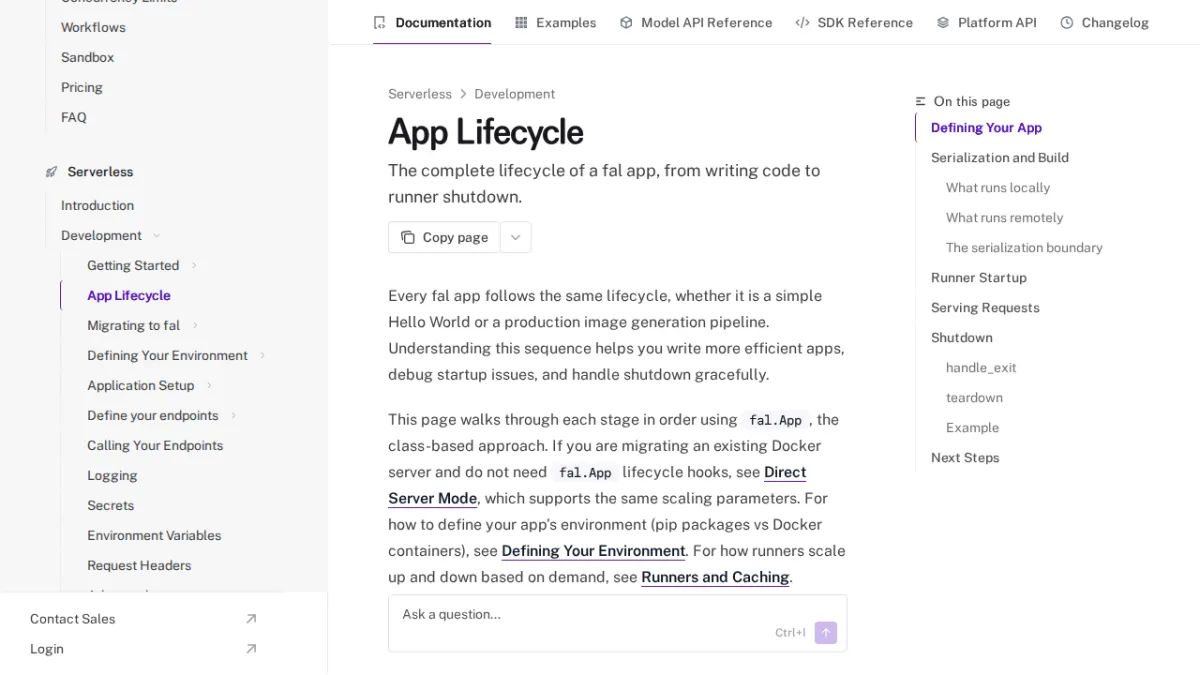Screen dimensions: 1200x675
Task: Click the Contact Sales external arrow icon
Action: [x=251, y=619]
